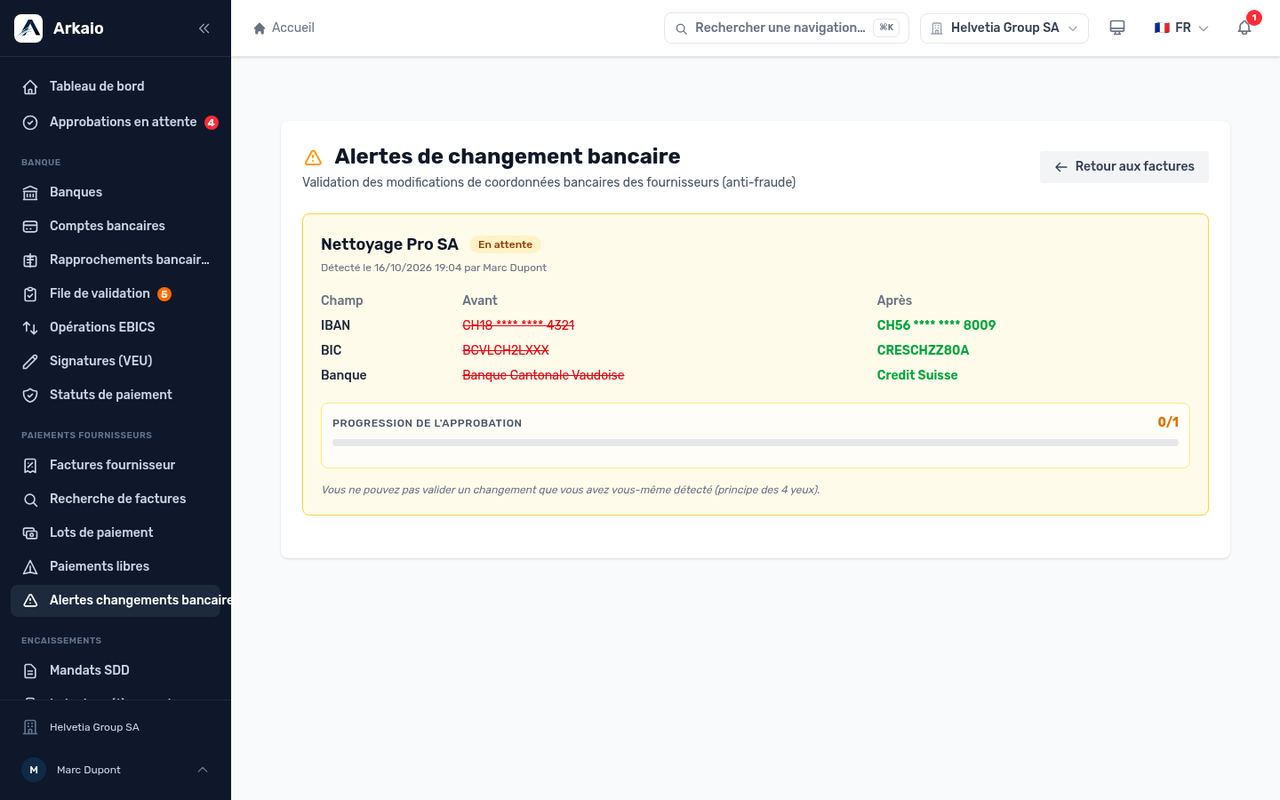Viewport: 1280px width, 800px height.
Task: Open Lots de paiement page
Action: tap(115, 532)
